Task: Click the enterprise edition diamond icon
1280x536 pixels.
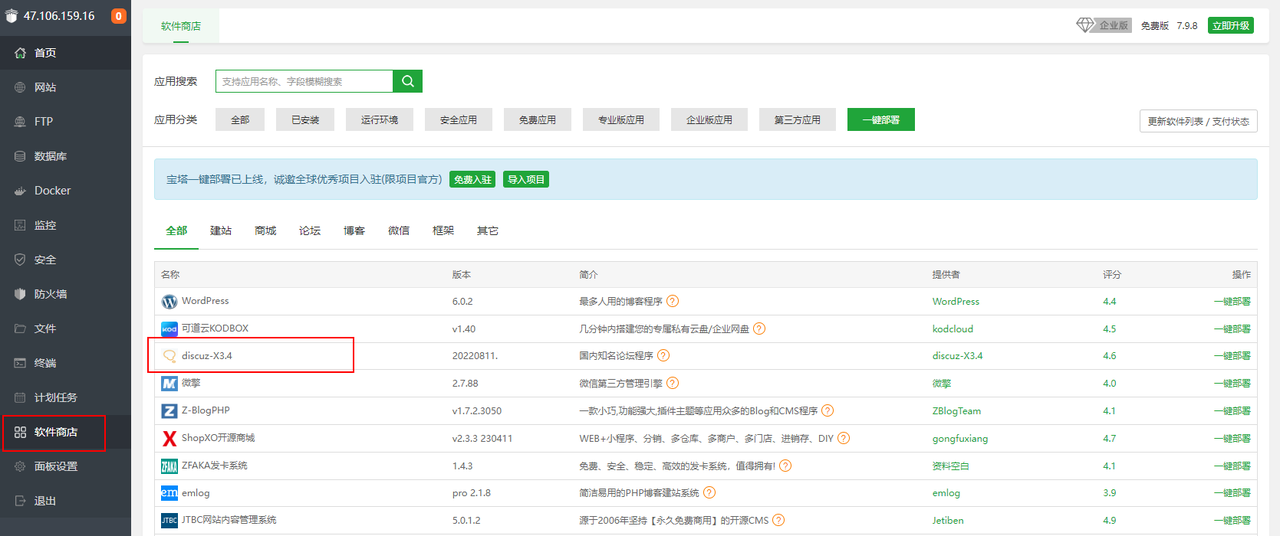Action: pos(1085,25)
